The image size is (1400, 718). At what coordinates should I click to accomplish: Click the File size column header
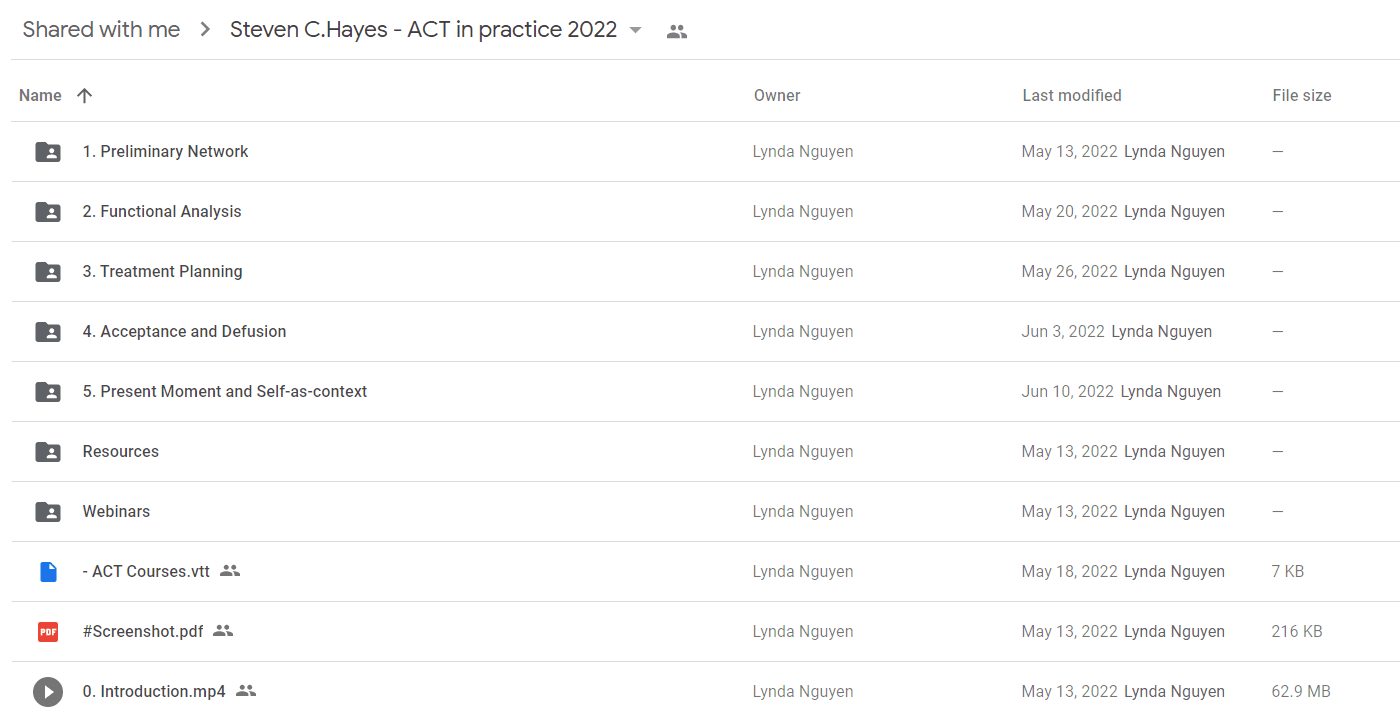coord(1302,96)
